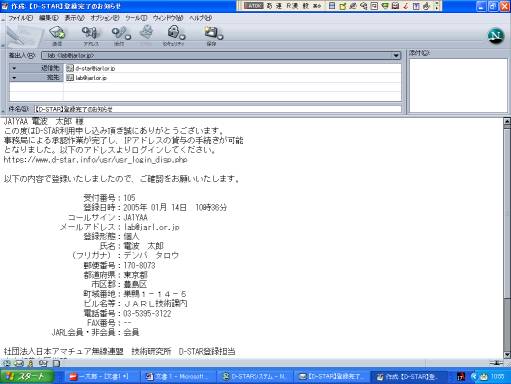Viewport: 511px width, 384px height.
Task: Open the Security button's dropdown arrow
Action: click(x=183, y=36)
